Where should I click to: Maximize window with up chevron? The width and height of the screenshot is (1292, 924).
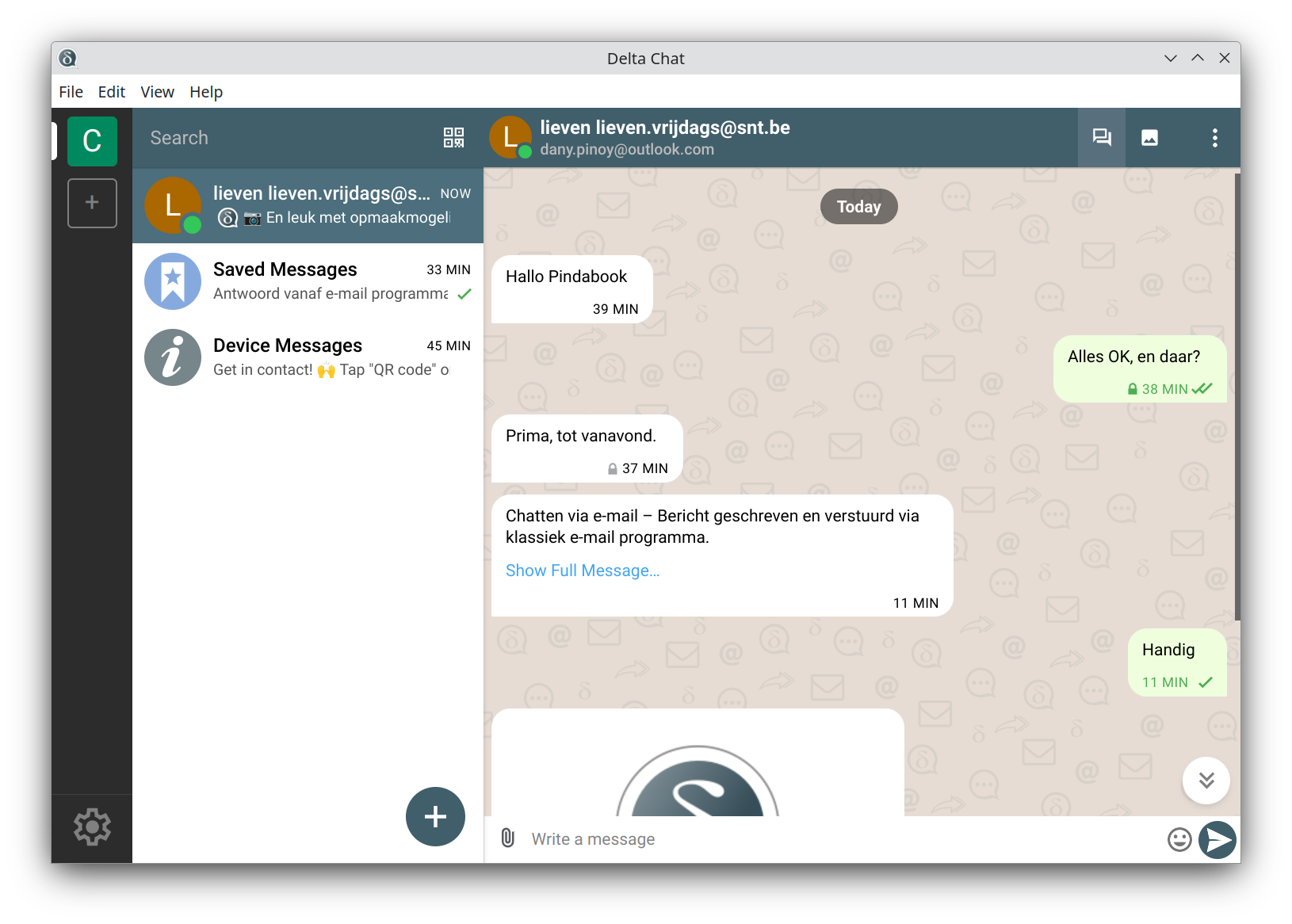(1197, 58)
